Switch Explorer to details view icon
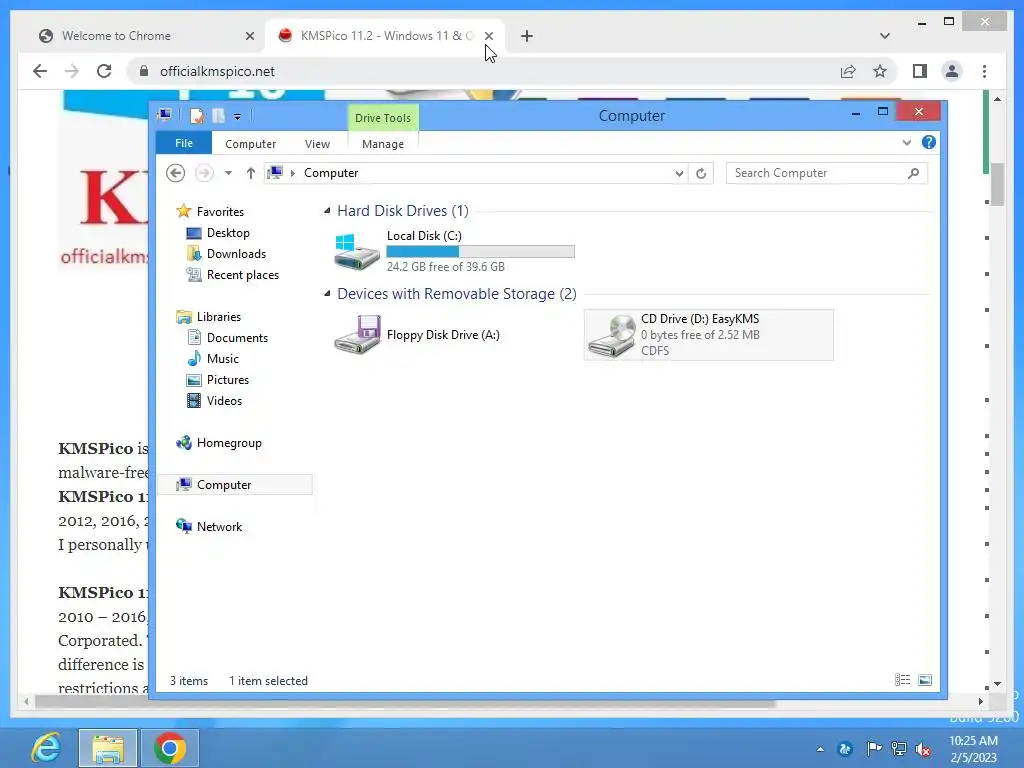Screen dimensions: 1024x768 903,680
